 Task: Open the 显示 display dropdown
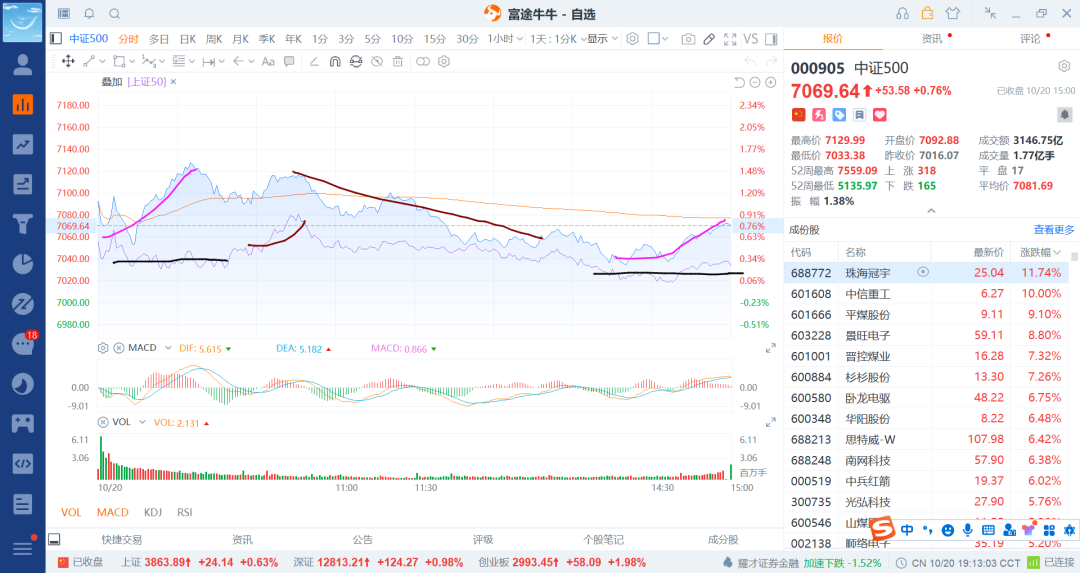click(603, 39)
